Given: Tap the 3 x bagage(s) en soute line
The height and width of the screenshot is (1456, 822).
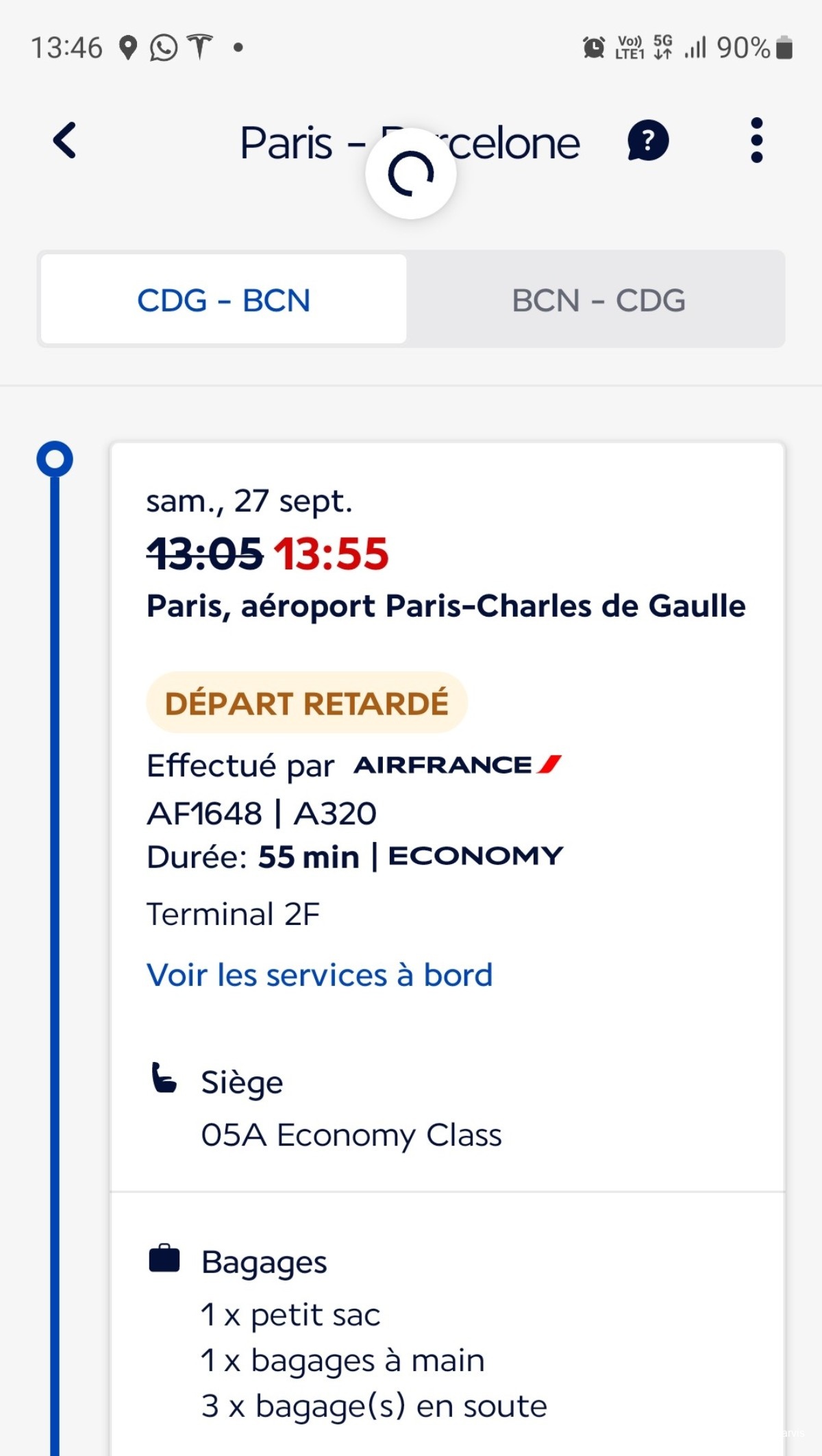Looking at the screenshot, I should pos(374,1406).
